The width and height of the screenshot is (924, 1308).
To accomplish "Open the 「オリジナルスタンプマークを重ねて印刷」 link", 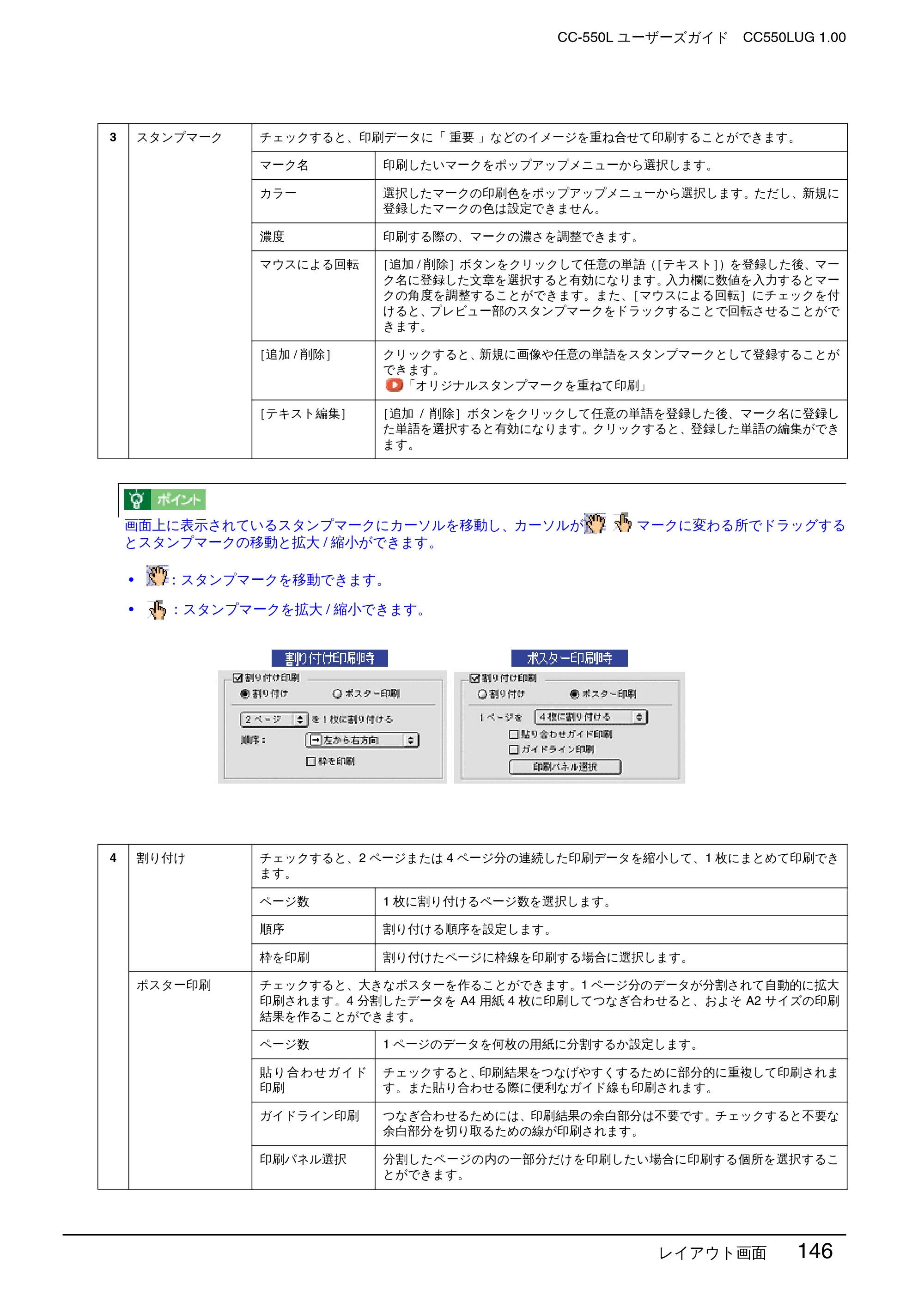I will point(528,386).
